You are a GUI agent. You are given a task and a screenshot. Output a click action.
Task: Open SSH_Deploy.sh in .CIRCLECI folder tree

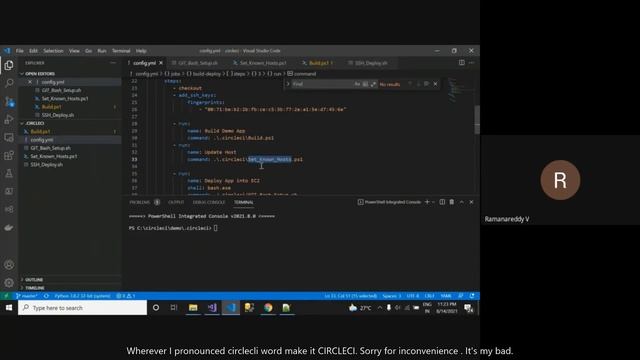(x=47, y=165)
